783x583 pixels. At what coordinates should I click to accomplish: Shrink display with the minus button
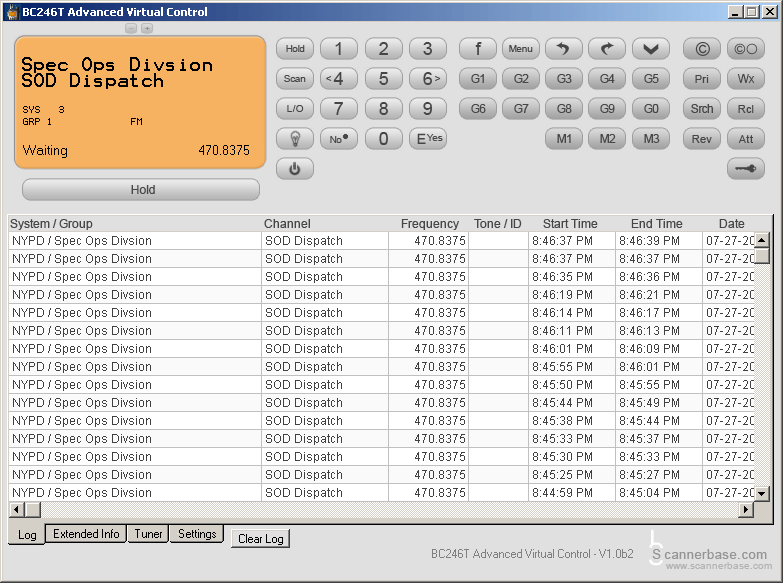(131, 29)
